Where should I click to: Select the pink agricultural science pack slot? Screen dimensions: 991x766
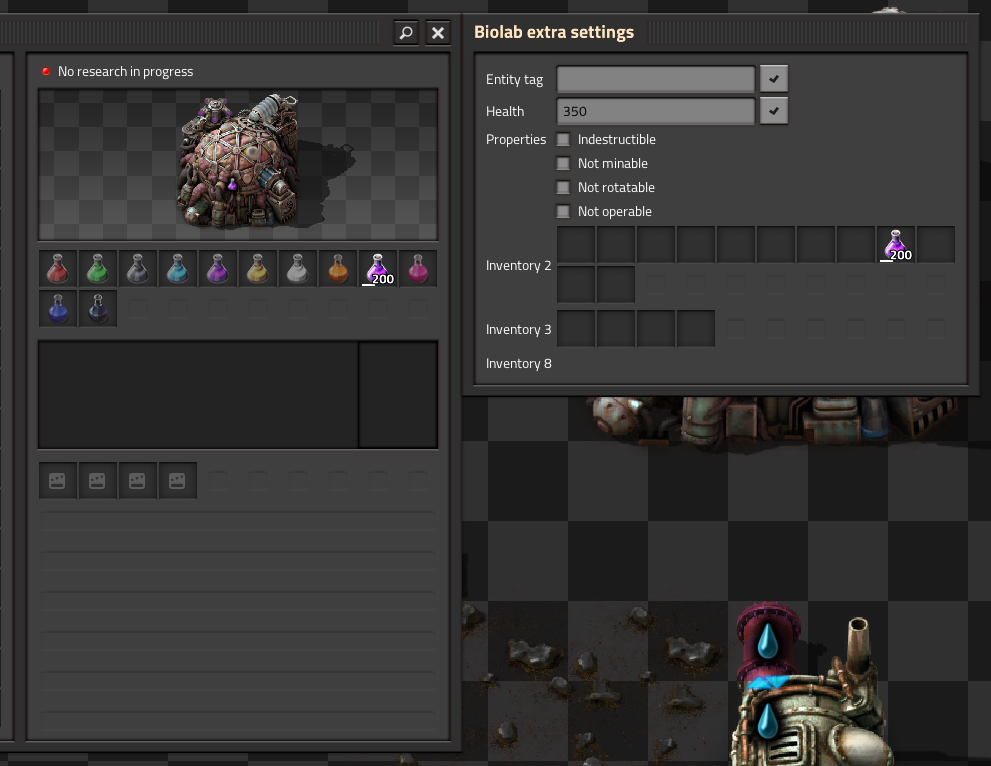click(x=418, y=269)
